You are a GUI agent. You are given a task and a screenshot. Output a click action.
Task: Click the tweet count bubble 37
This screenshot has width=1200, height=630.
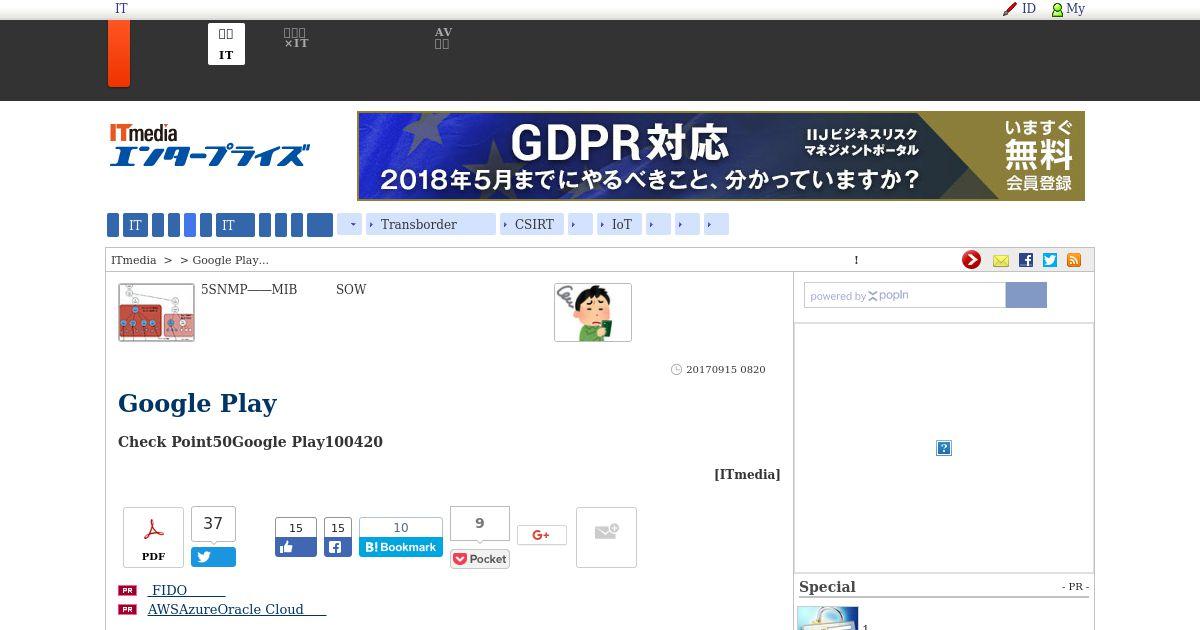tap(213, 524)
